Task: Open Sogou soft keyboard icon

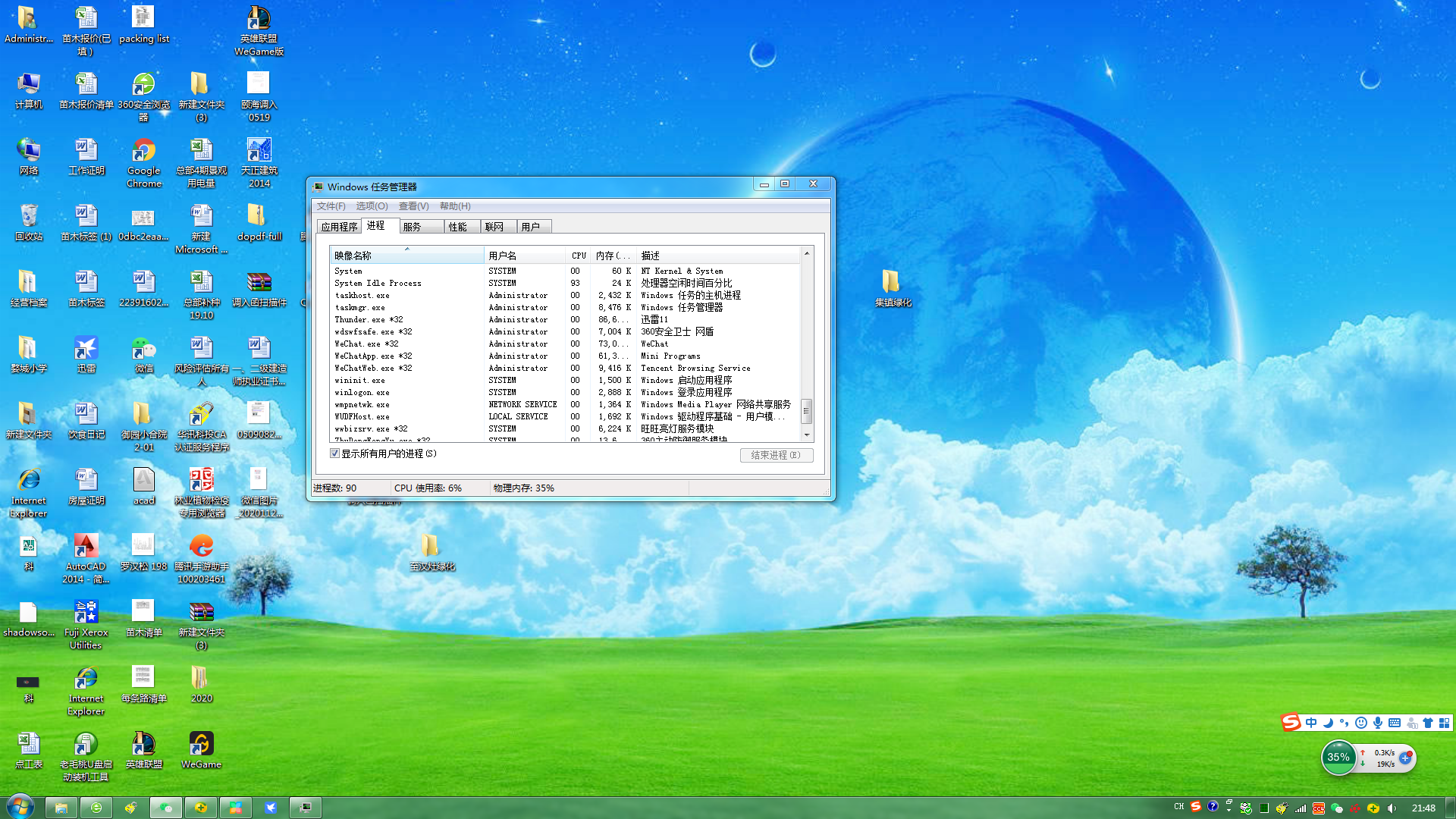Action: 1395,723
